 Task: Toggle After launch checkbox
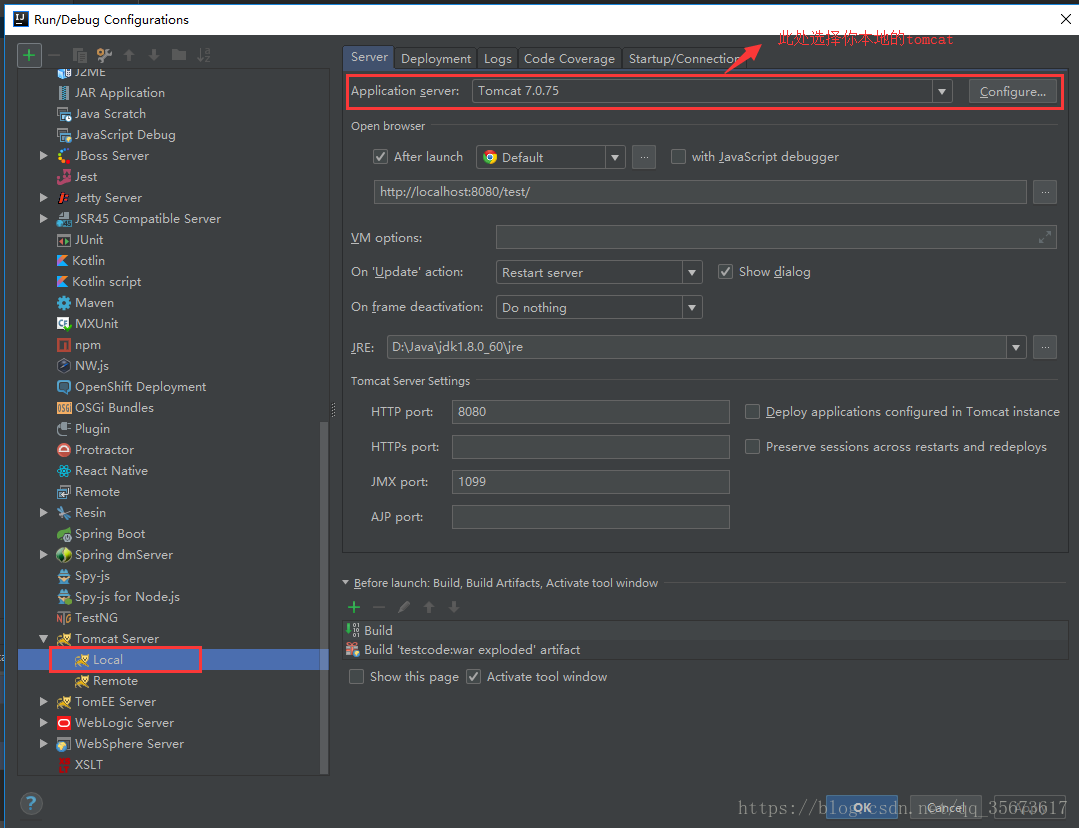(381, 156)
